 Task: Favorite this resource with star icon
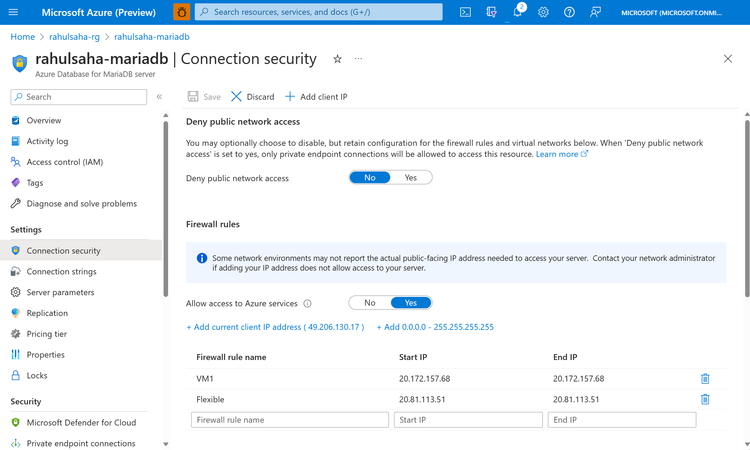pyautogui.click(x=337, y=59)
